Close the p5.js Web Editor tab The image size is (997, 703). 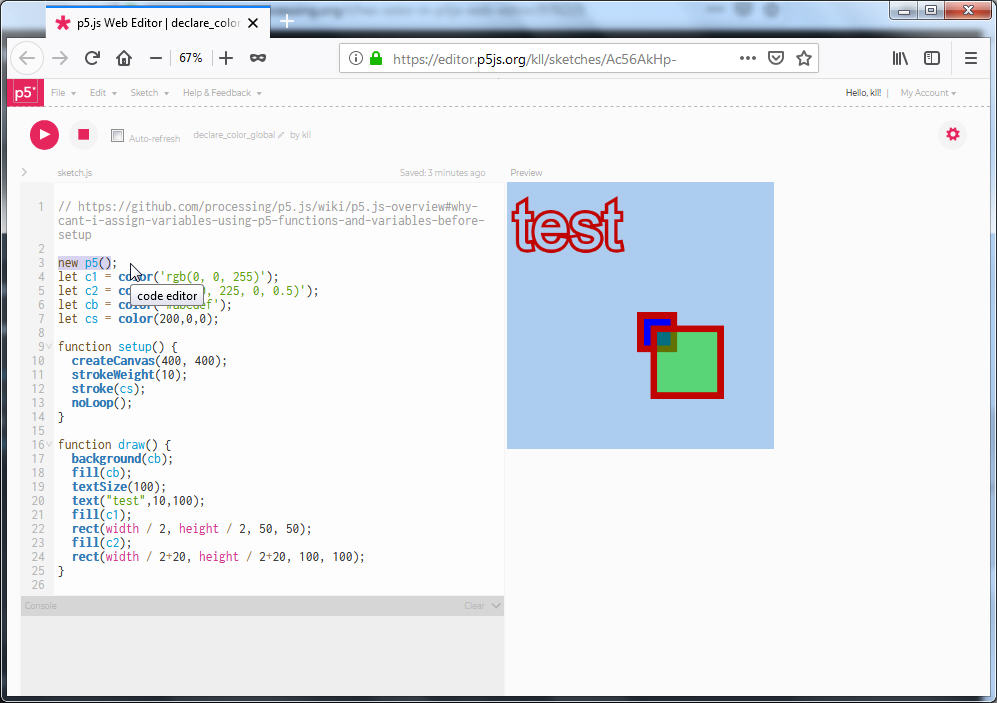252,23
